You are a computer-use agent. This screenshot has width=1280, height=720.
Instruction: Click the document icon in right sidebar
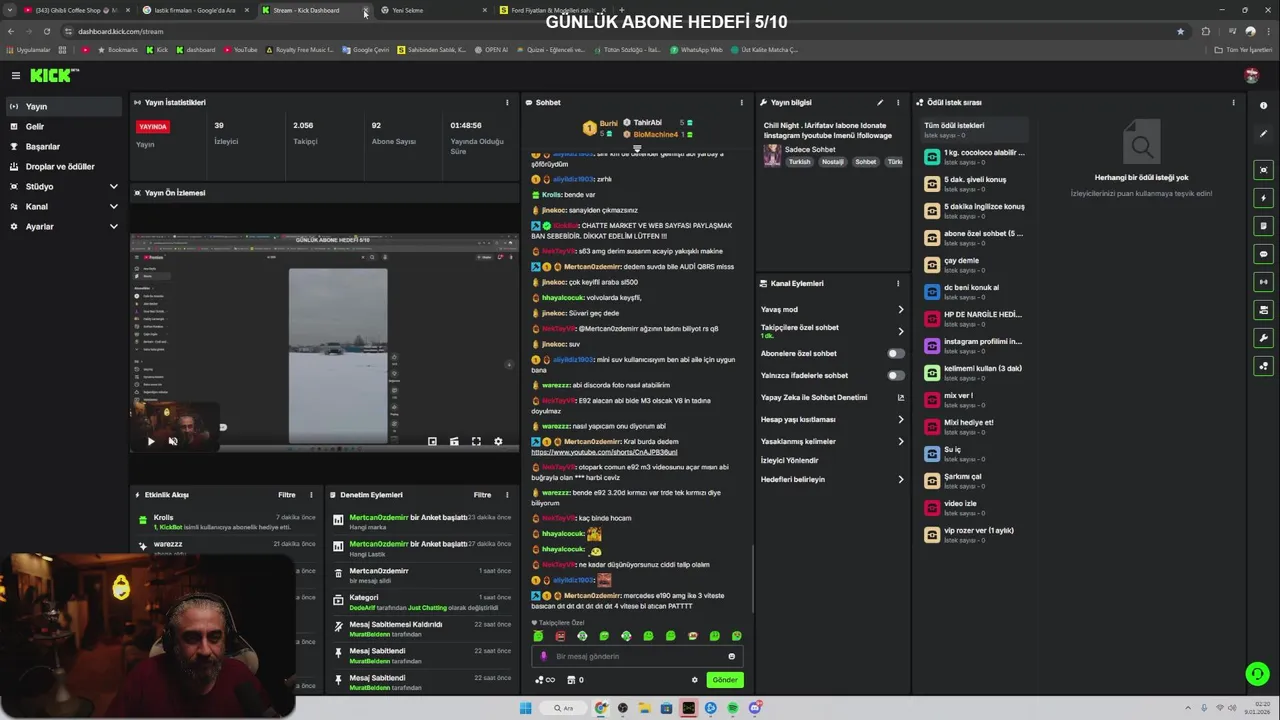click(1264, 226)
